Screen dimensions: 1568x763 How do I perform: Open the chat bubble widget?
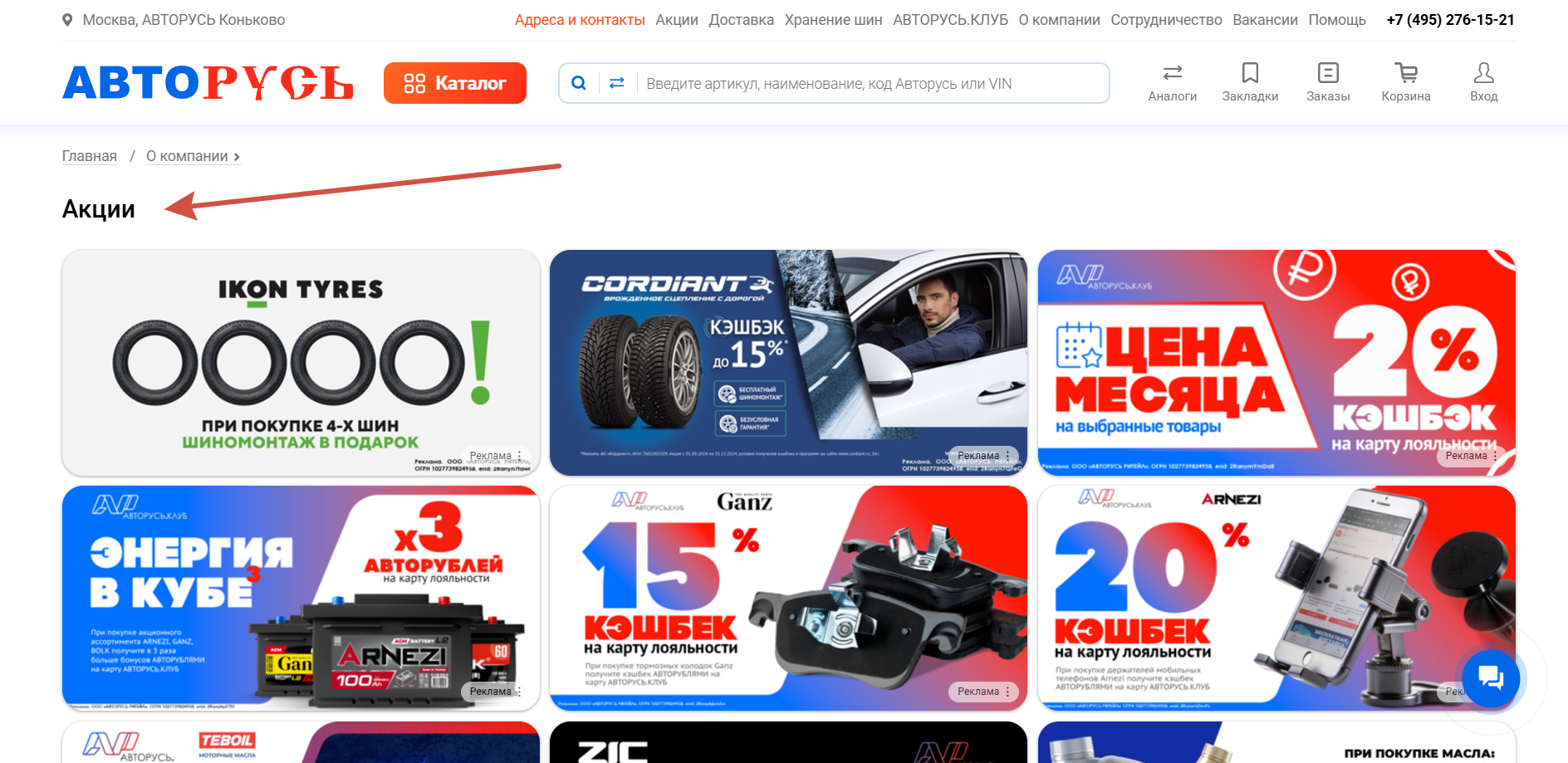pos(1491,678)
